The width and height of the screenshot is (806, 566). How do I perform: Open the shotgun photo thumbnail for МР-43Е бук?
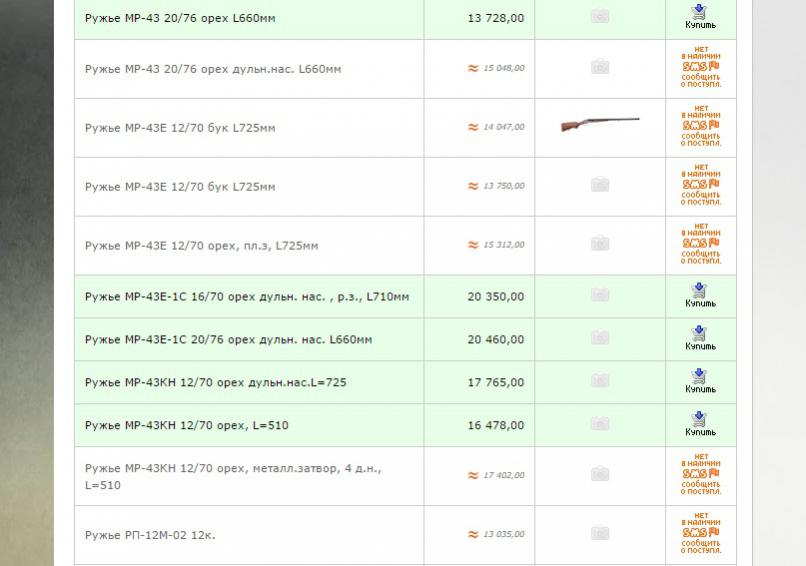tap(600, 124)
